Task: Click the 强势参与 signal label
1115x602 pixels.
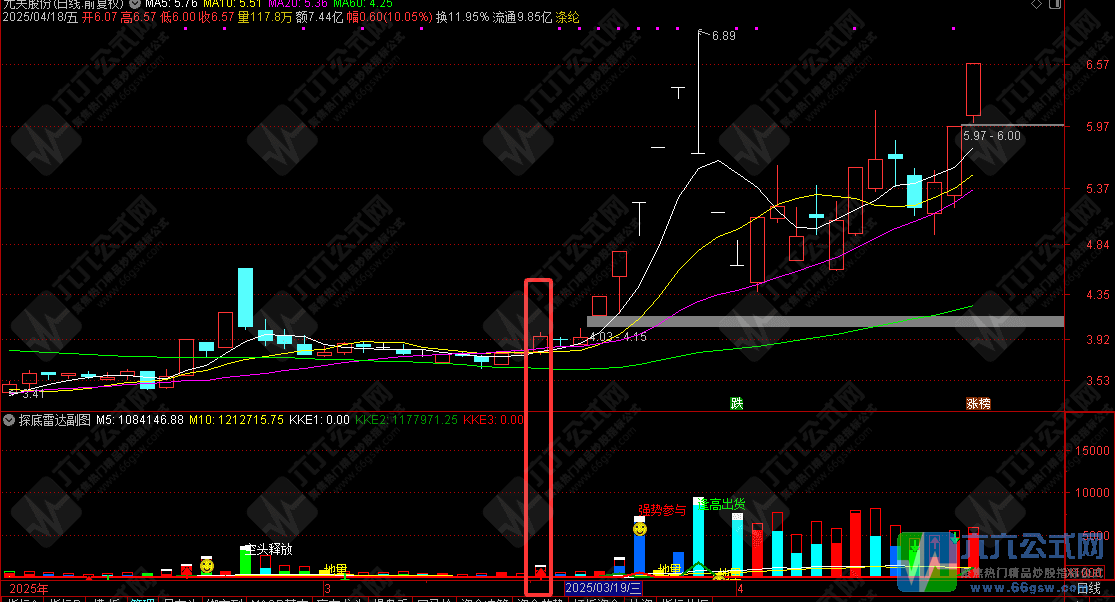Action: 663,509
